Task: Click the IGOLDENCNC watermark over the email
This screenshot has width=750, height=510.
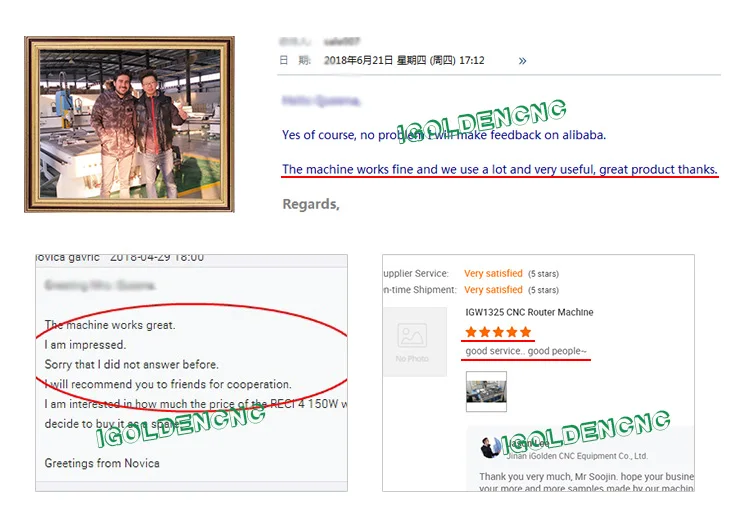Action: [482, 121]
